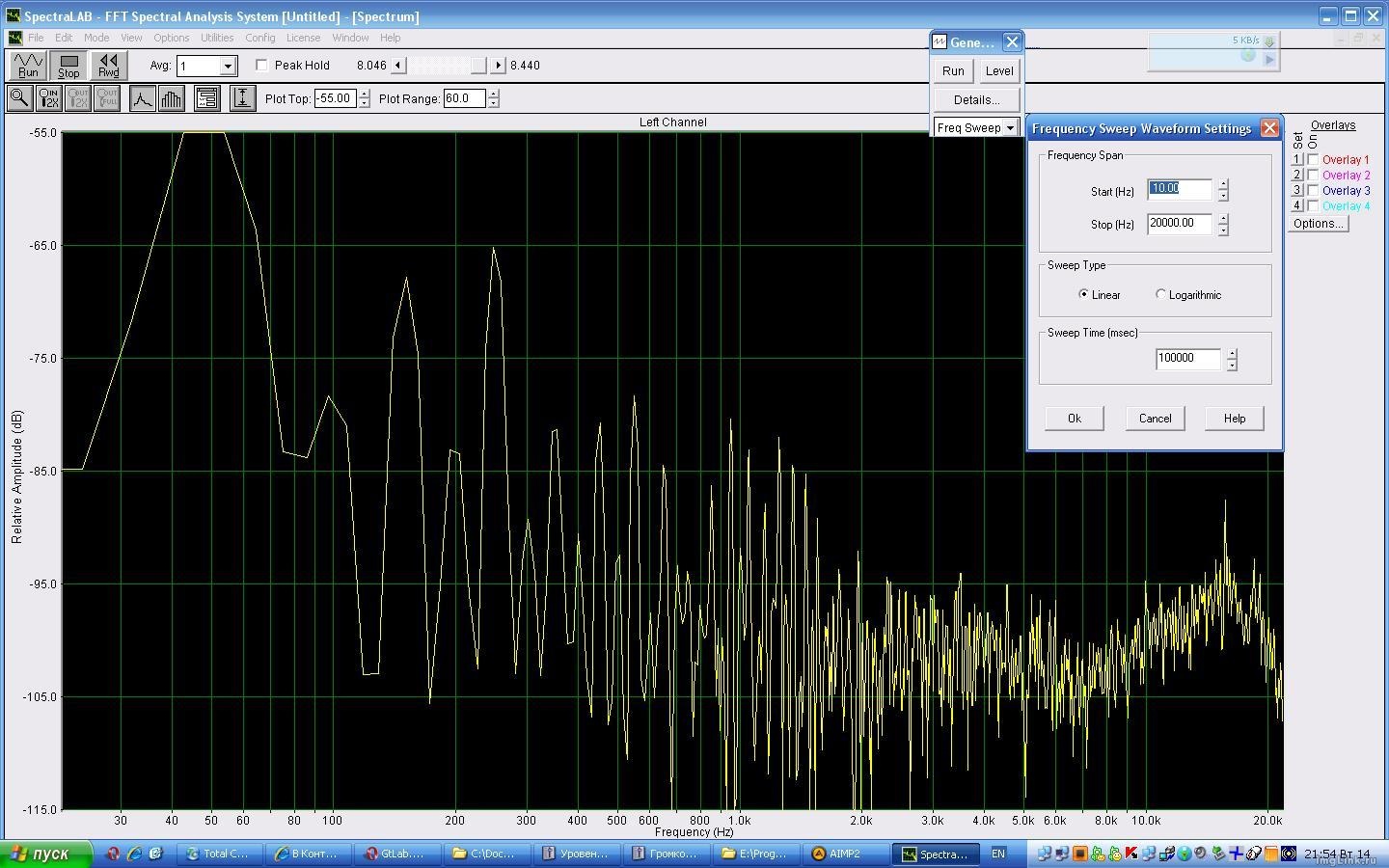This screenshot has height=868, width=1389.
Task: Select the Logarithmic sweep type
Action: (1161, 294)
